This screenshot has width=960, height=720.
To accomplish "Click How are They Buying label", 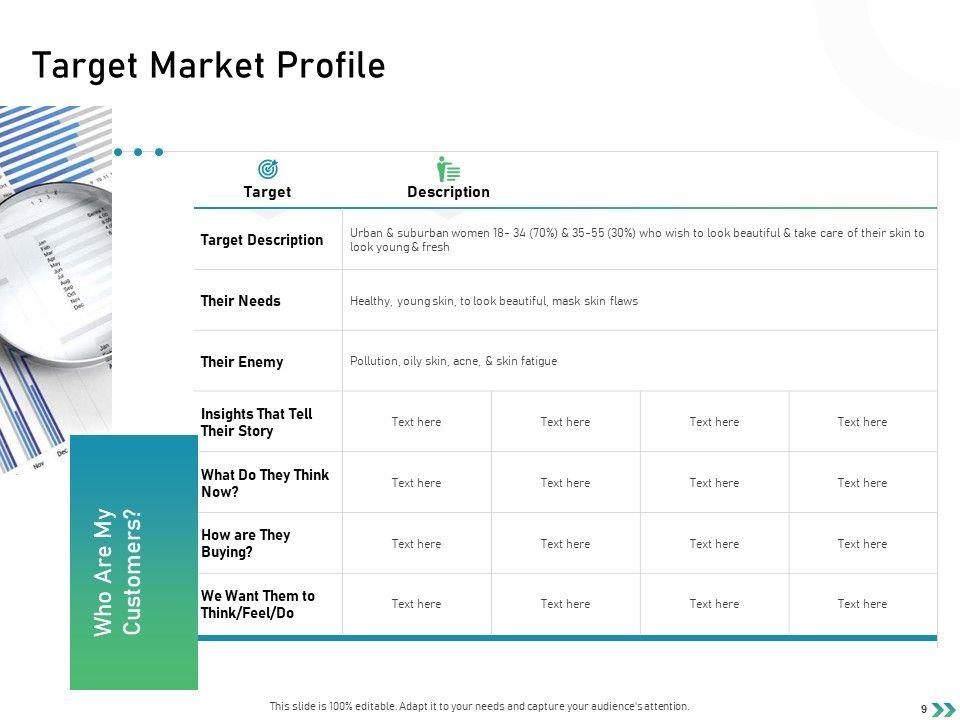I will pyautogui.click(x=246, y=543).
